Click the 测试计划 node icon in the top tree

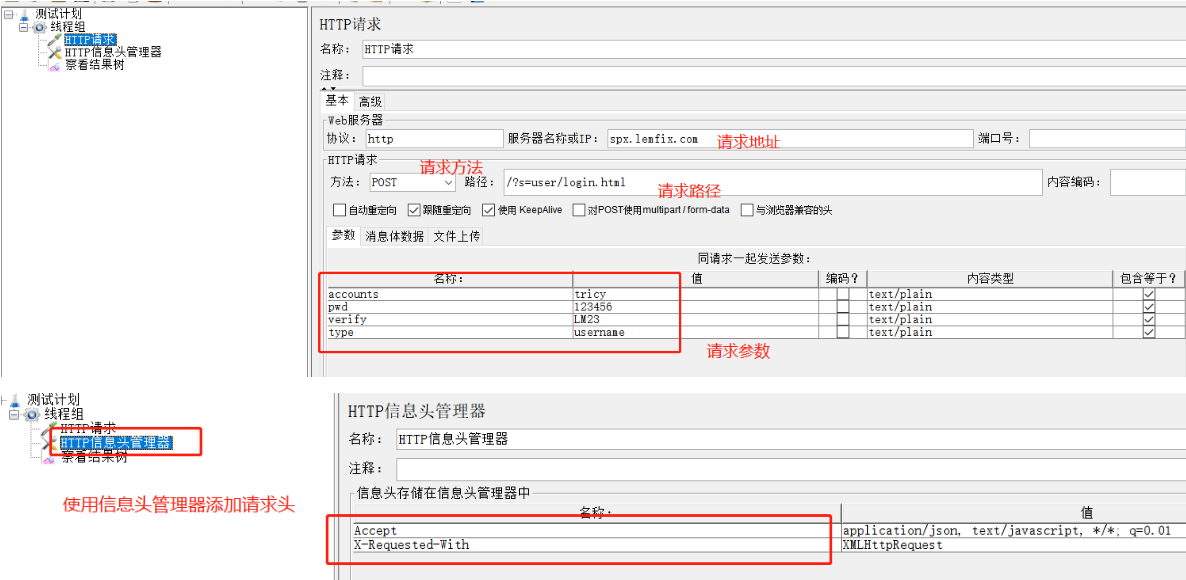(25, 15)
